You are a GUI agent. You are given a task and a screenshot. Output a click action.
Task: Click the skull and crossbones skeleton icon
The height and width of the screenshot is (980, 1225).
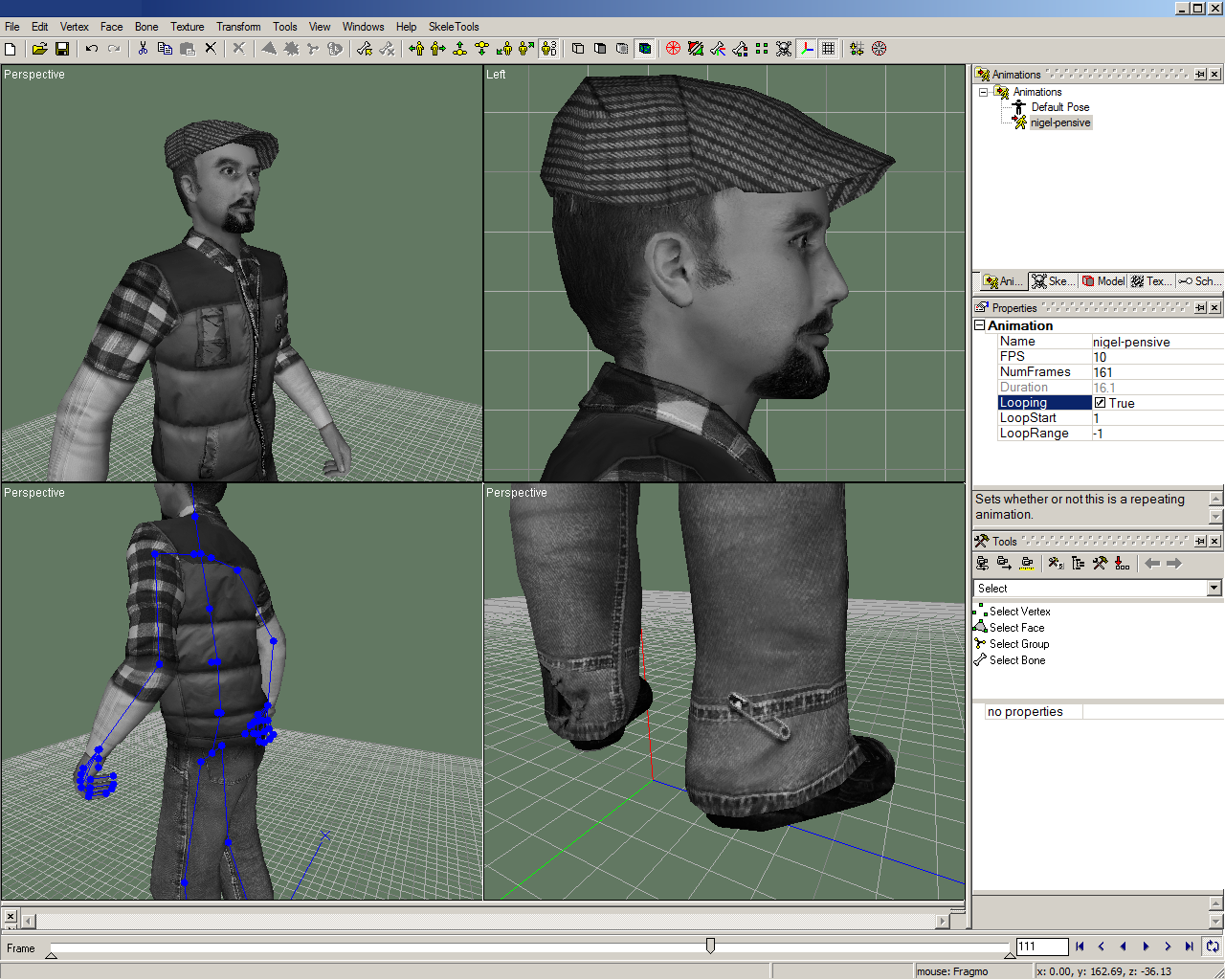(x=784, y=49)
